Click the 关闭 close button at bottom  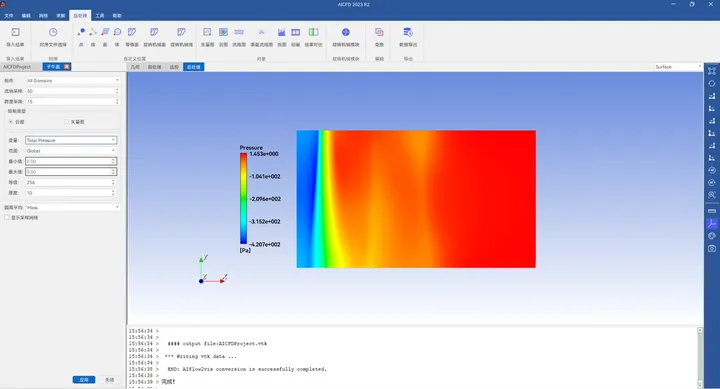pos(109,380)
